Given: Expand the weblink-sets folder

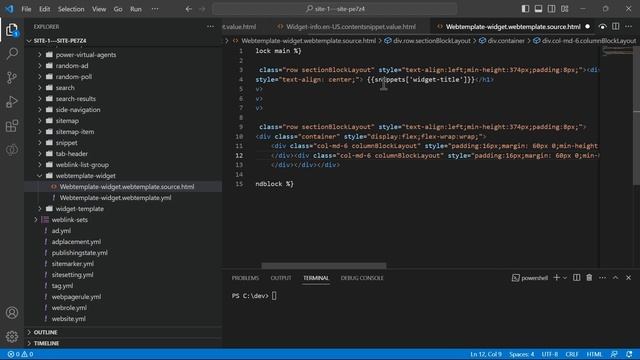Looking at the screenshot, I should (69, 220).
